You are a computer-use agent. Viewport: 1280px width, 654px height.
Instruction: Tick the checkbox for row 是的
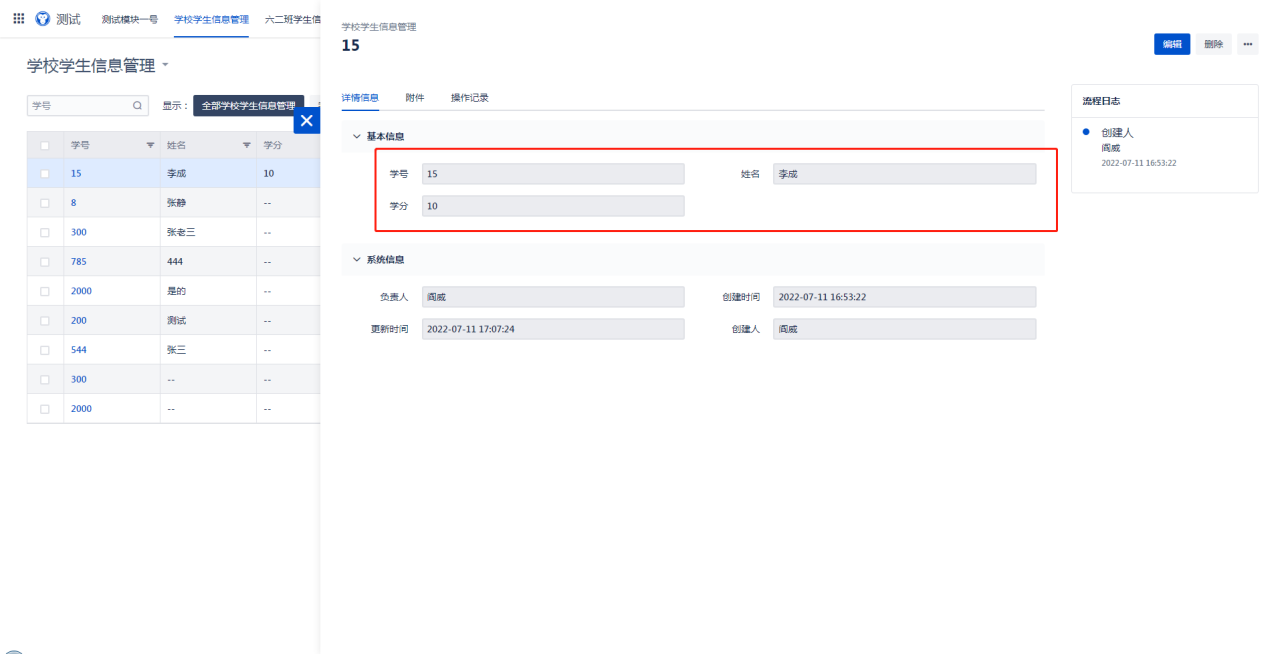click(x=45, y=291)
